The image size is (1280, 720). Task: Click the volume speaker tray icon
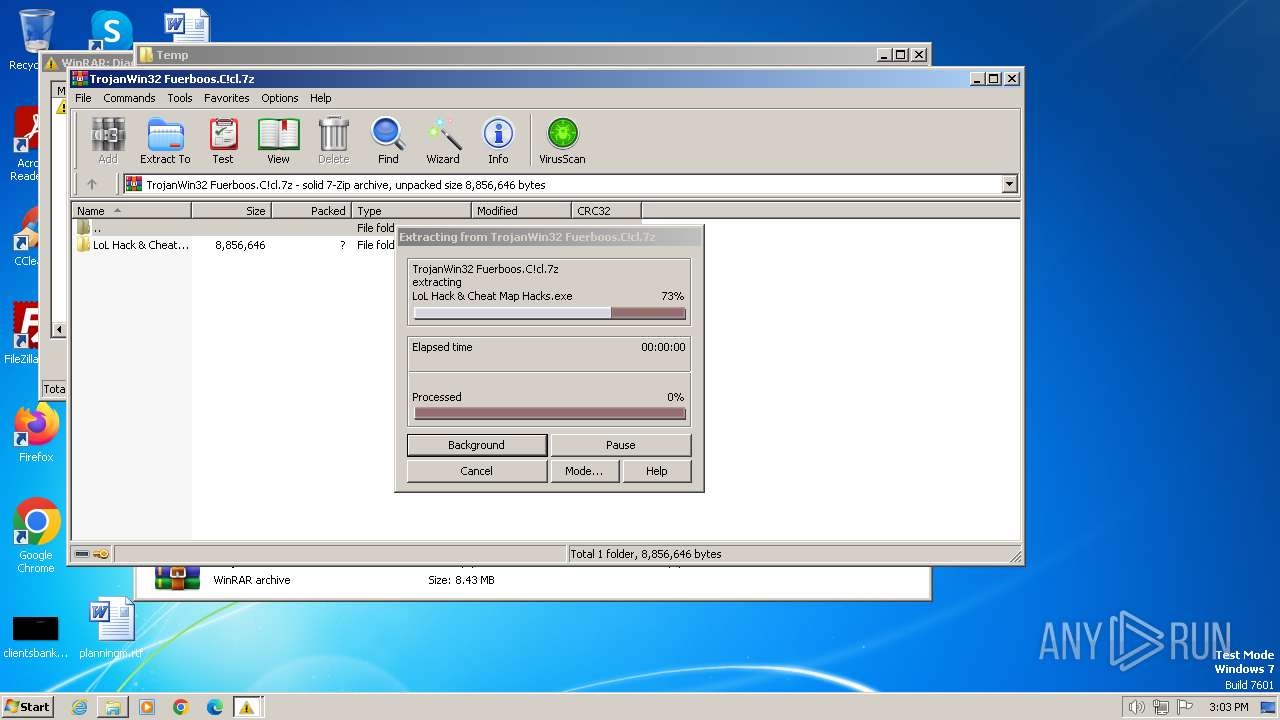click(1136, 707)
